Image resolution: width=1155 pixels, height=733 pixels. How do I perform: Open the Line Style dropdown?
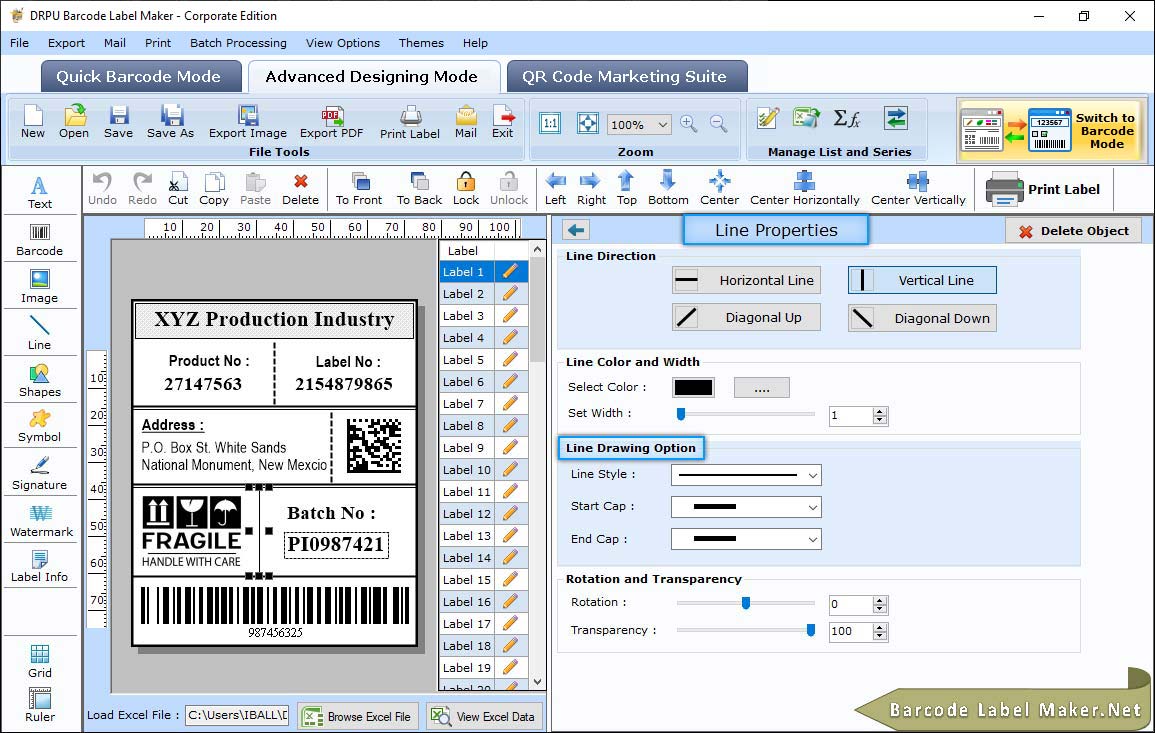point(746,475)
